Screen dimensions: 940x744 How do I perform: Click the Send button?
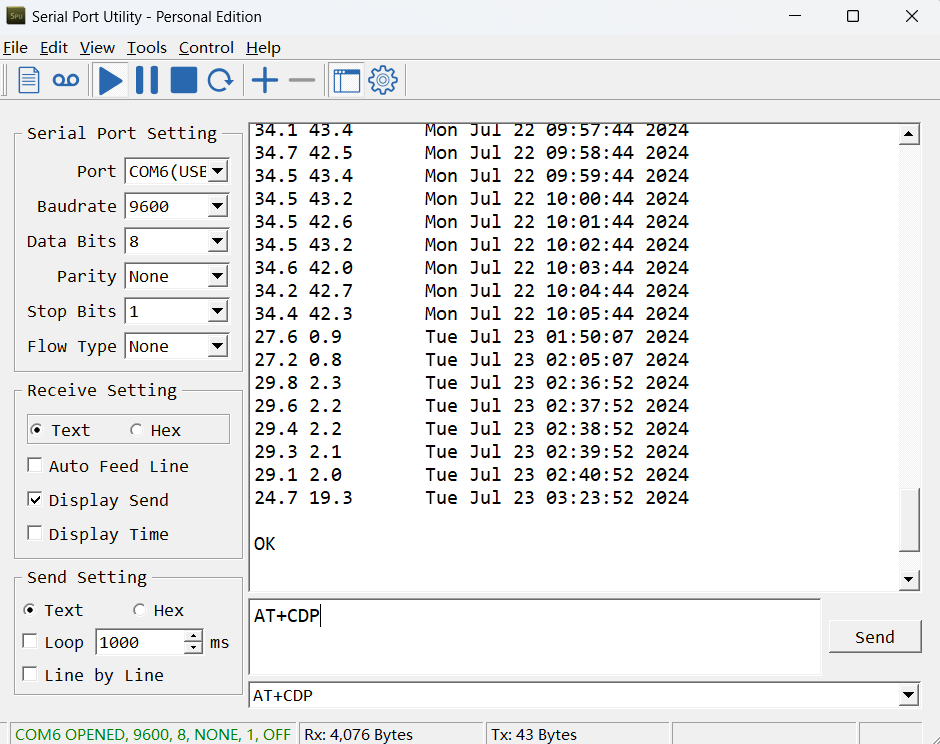[x=875, y=637]
